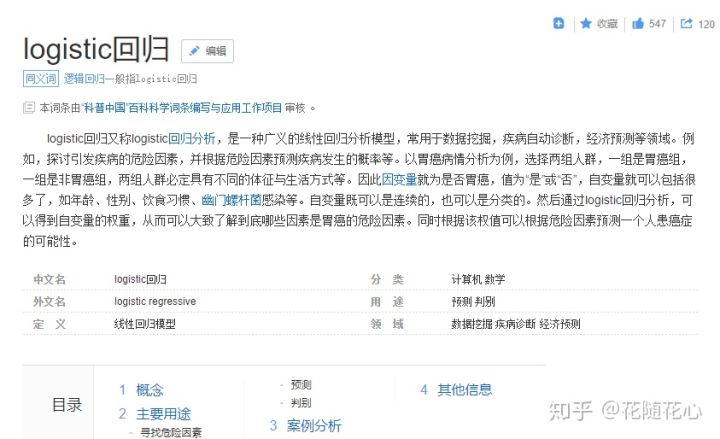Click the 目录 contents heading
Image resolution: width=720 pixels, height=439 pixels.
(x=67, y=405)
